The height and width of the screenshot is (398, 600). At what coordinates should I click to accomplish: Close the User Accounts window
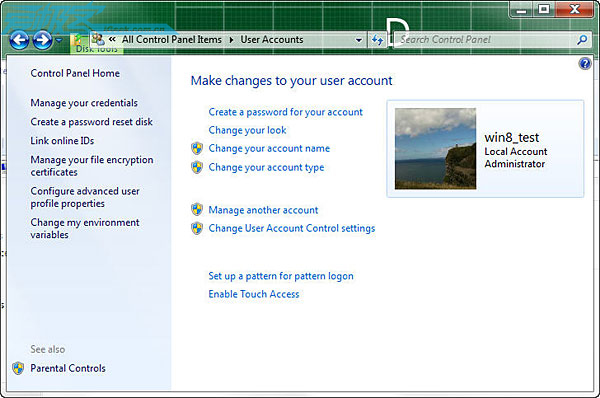click(x=575, y=10)
